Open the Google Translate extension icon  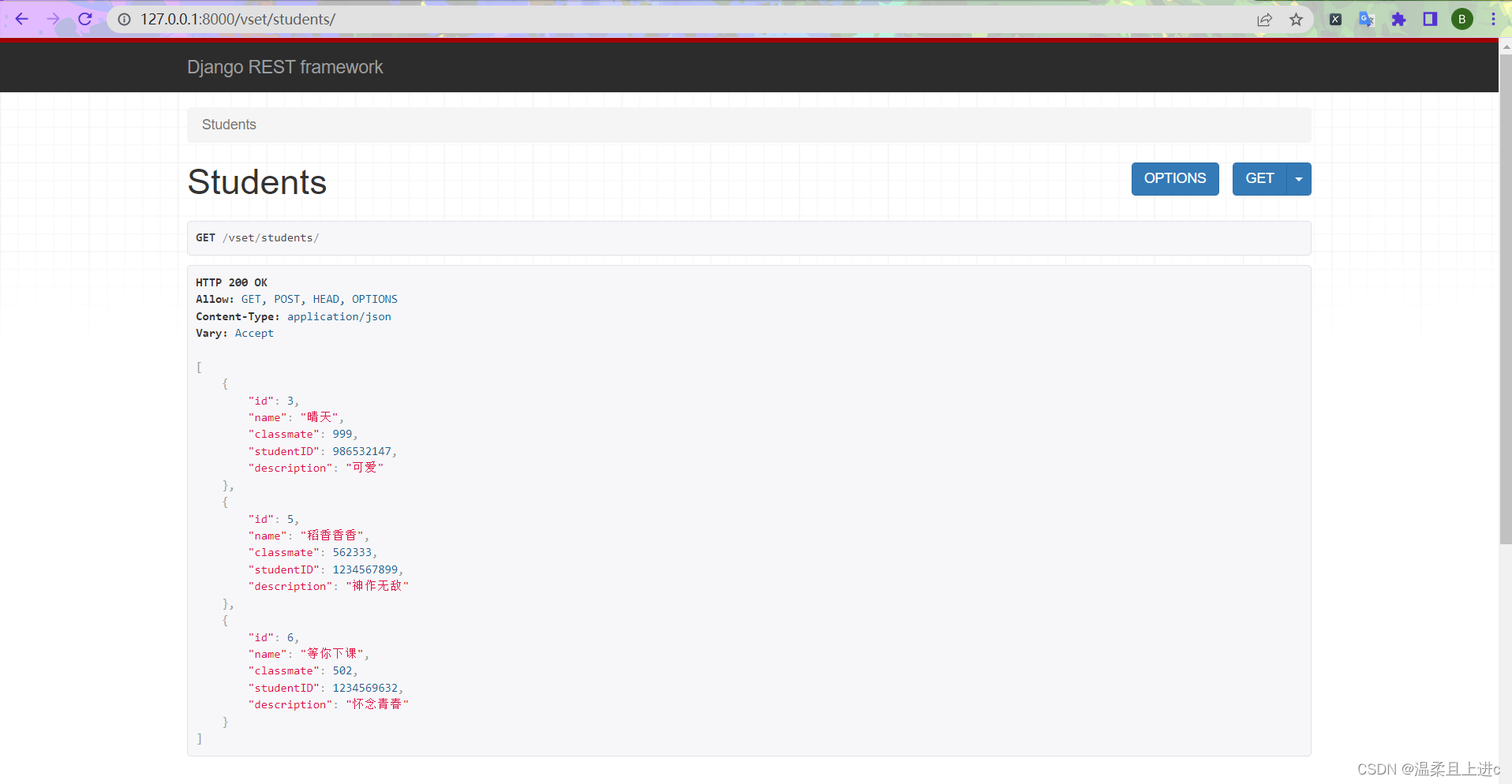click(x=1367, y=20)
